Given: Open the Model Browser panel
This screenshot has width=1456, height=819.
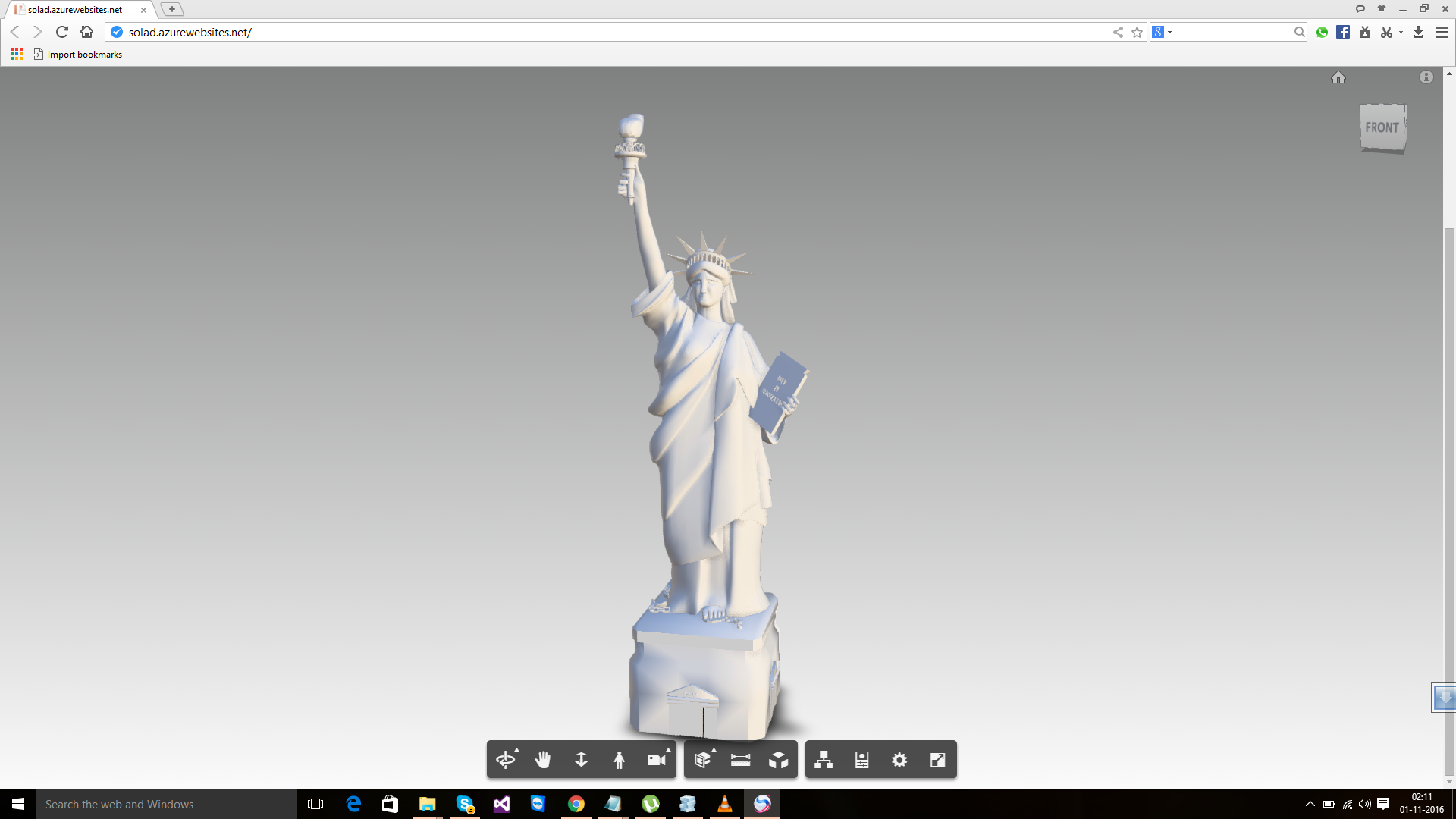Looking at the screenshot, I should [824, 760].
